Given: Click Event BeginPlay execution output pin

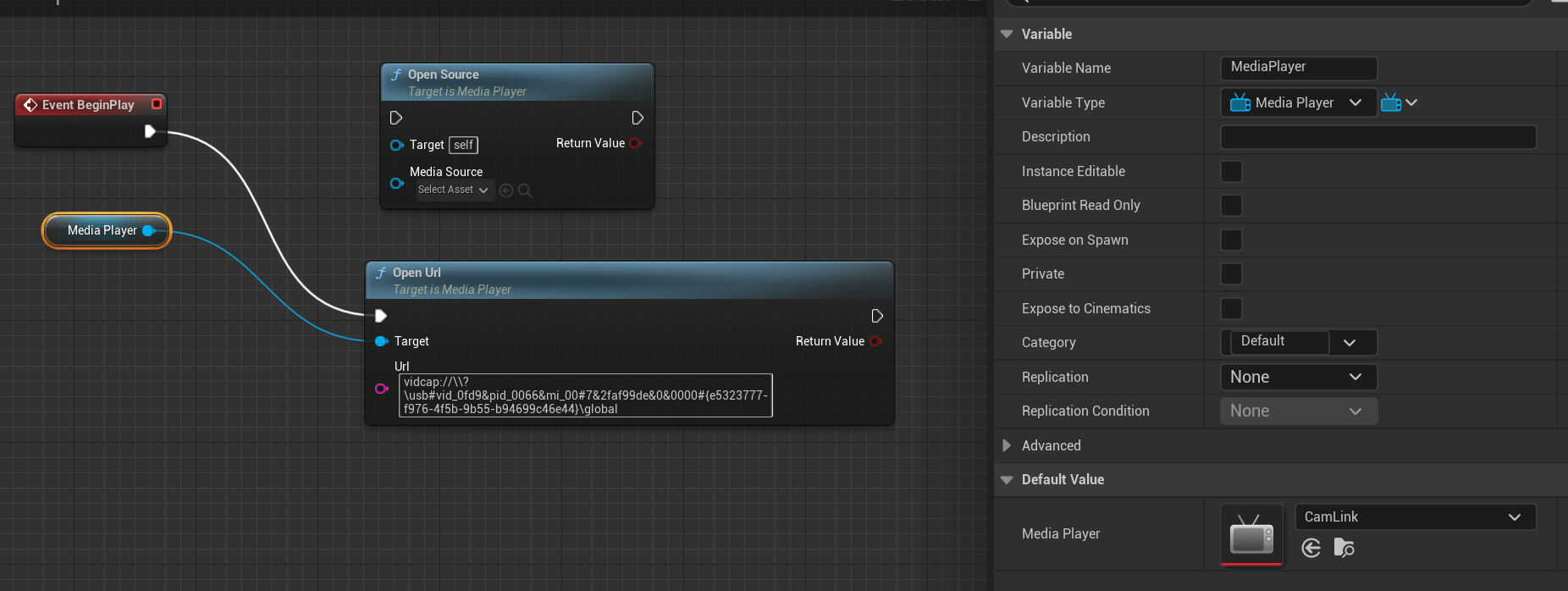Looking at the screenshot, I should (150, 131).
